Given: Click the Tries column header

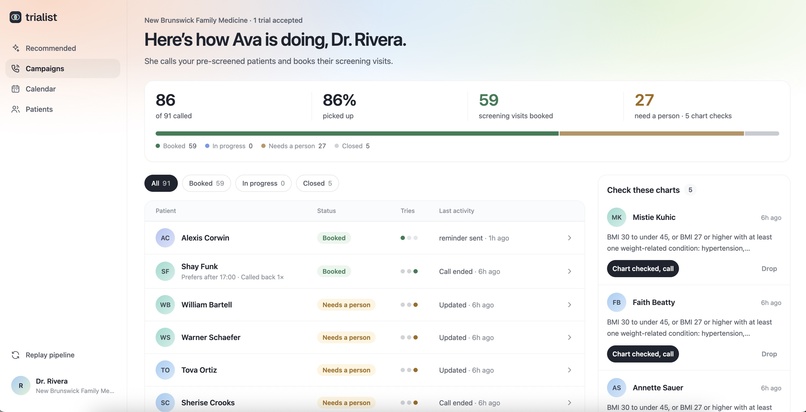Looking at the screenshot, I should [x=408, y=211].
